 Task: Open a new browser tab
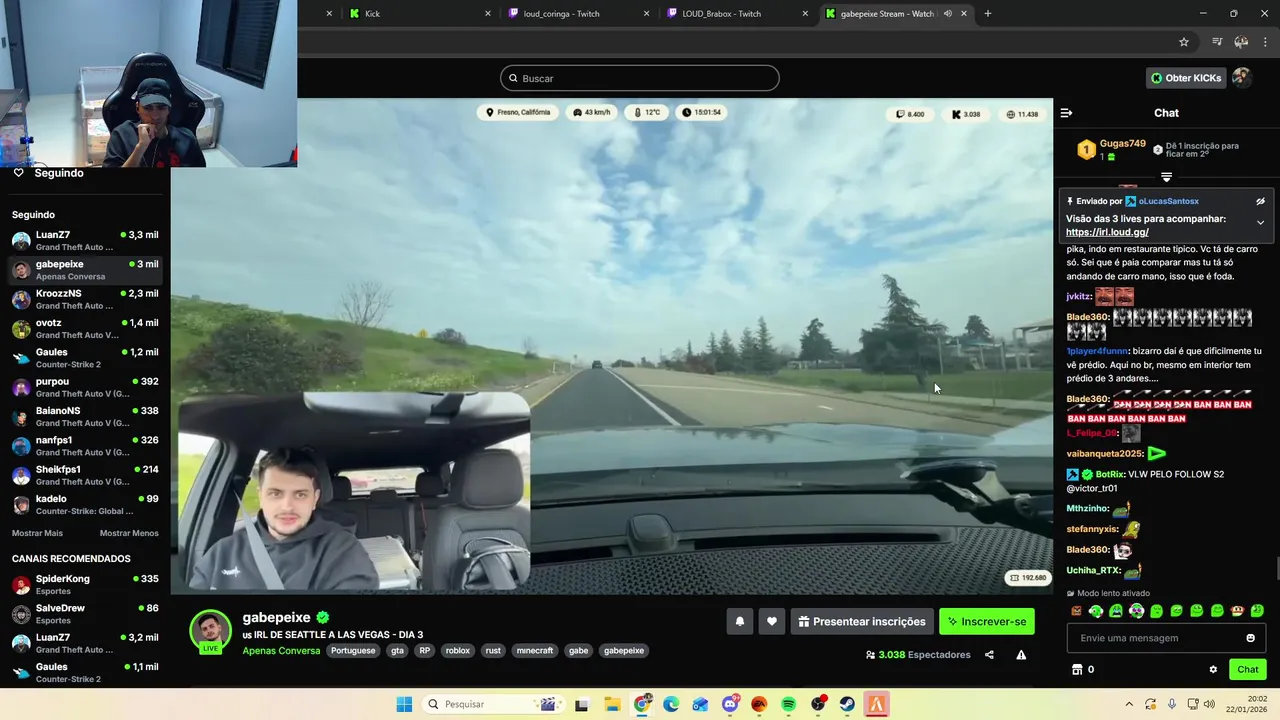pos(988,14)
